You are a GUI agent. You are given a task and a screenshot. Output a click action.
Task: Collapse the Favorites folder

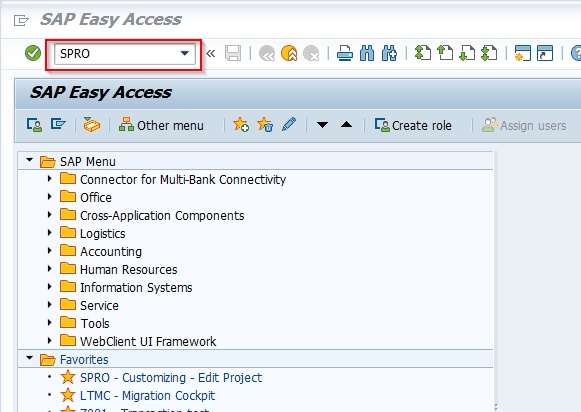pyautogui.click(x=29, y=358)
